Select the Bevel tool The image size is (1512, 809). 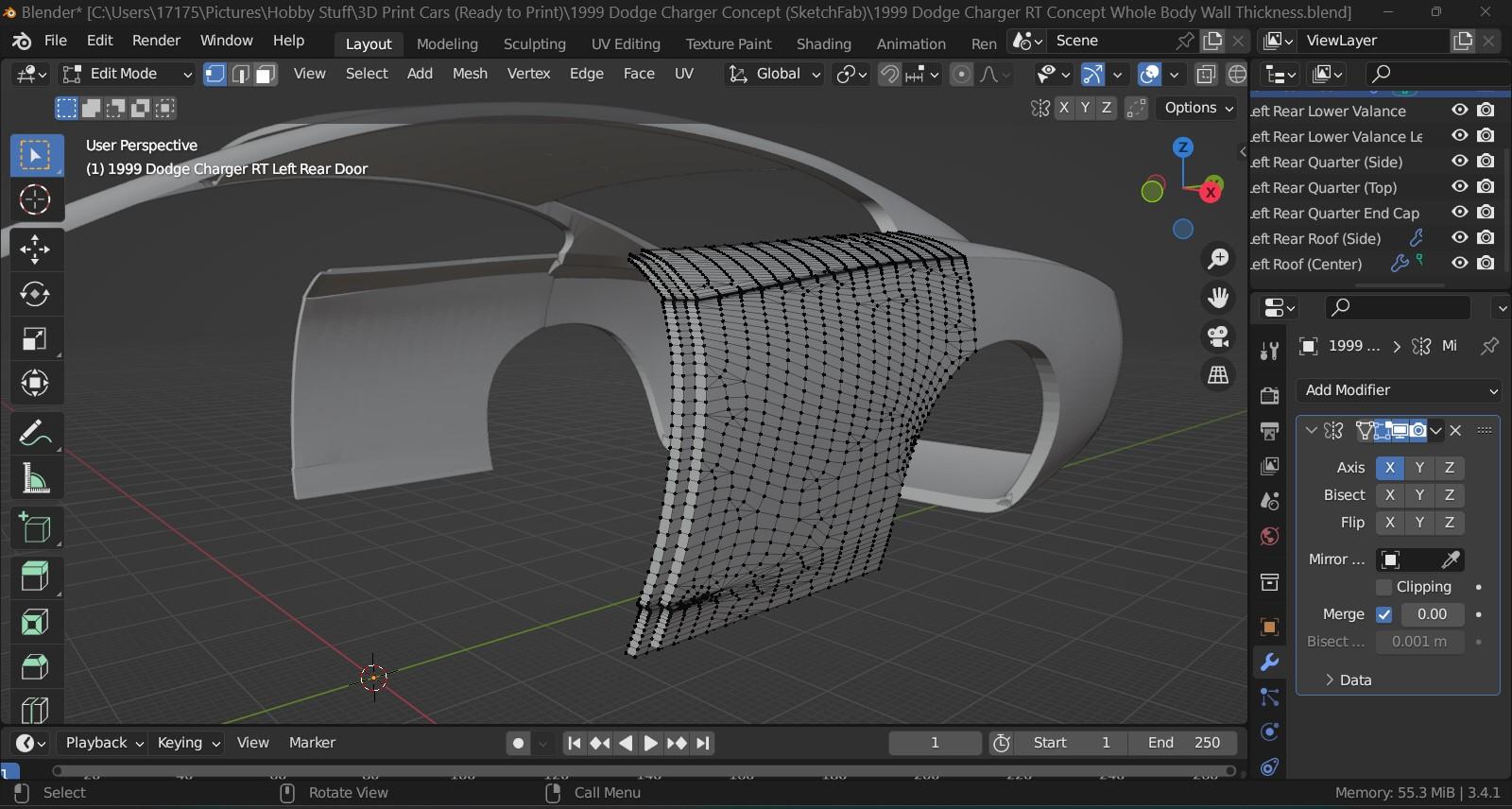[x=36, y=666]
